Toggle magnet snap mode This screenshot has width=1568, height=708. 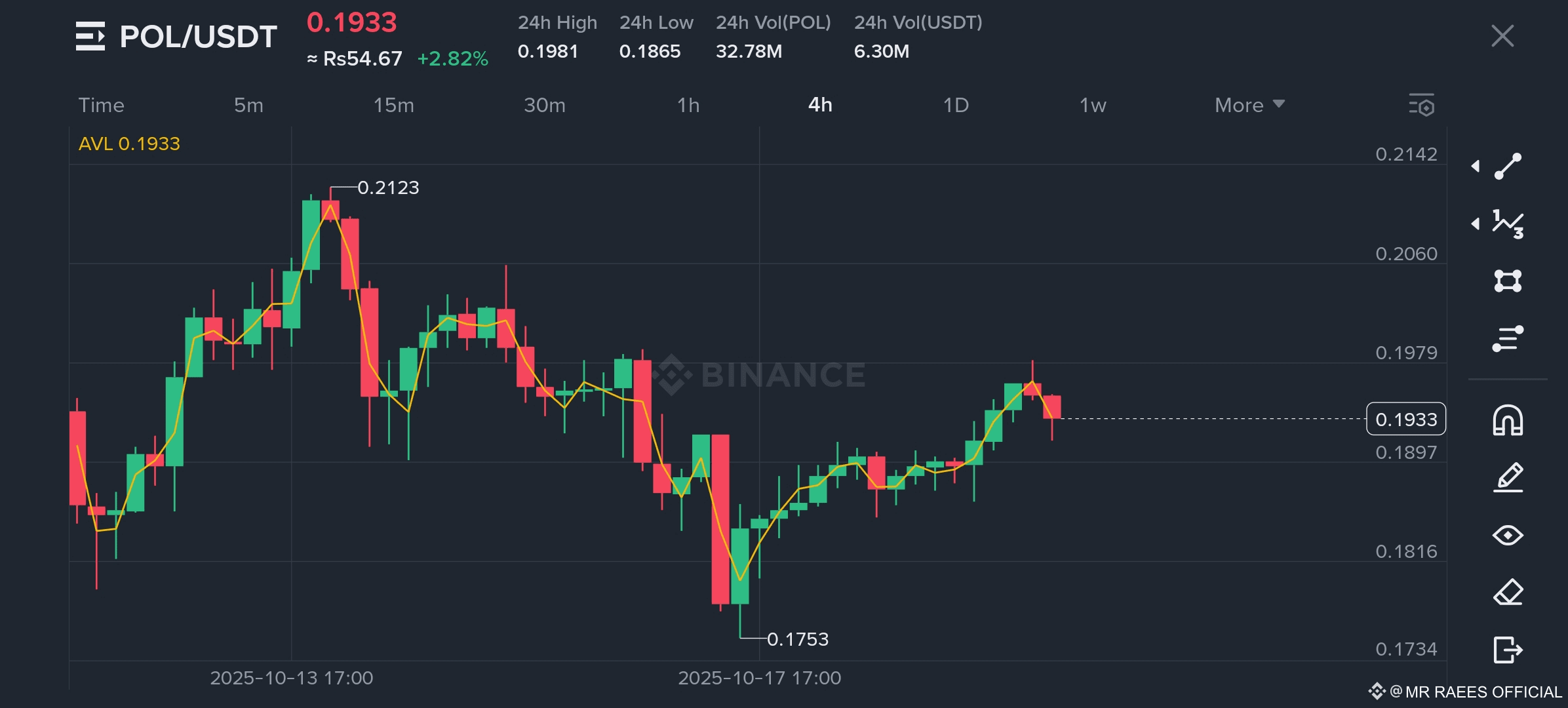point(1508,420)
